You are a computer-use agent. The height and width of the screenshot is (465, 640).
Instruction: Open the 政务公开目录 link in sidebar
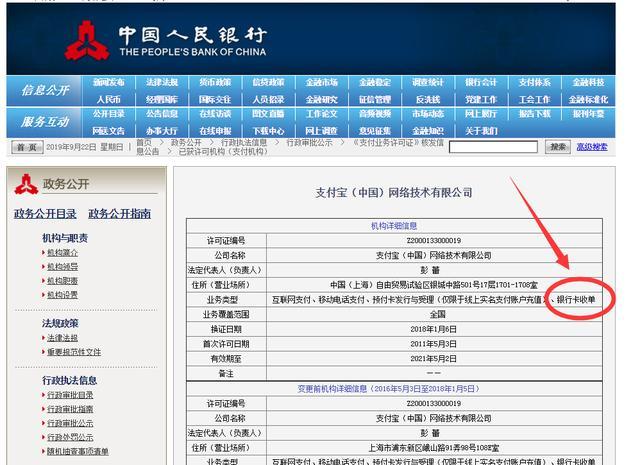(x=45, y=214)
